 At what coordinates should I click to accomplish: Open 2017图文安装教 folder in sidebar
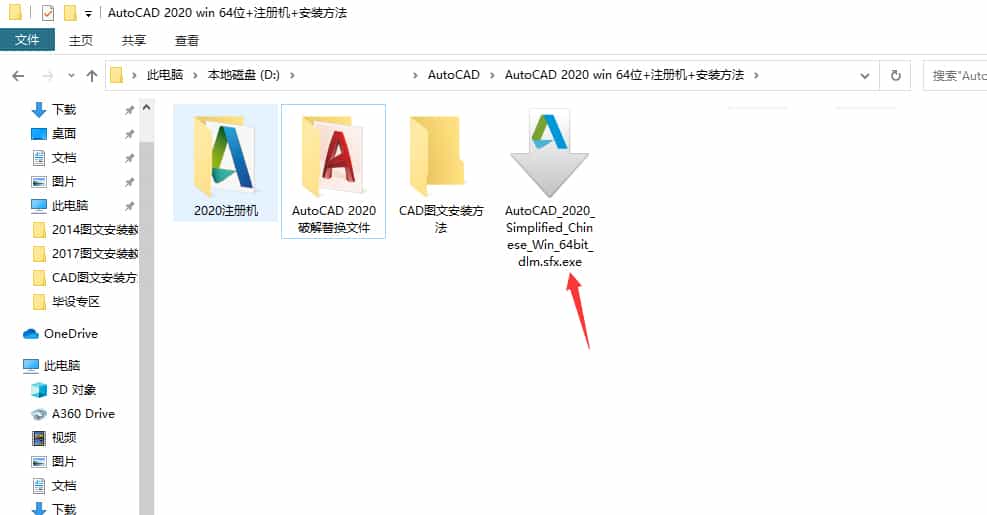point(85,254)
